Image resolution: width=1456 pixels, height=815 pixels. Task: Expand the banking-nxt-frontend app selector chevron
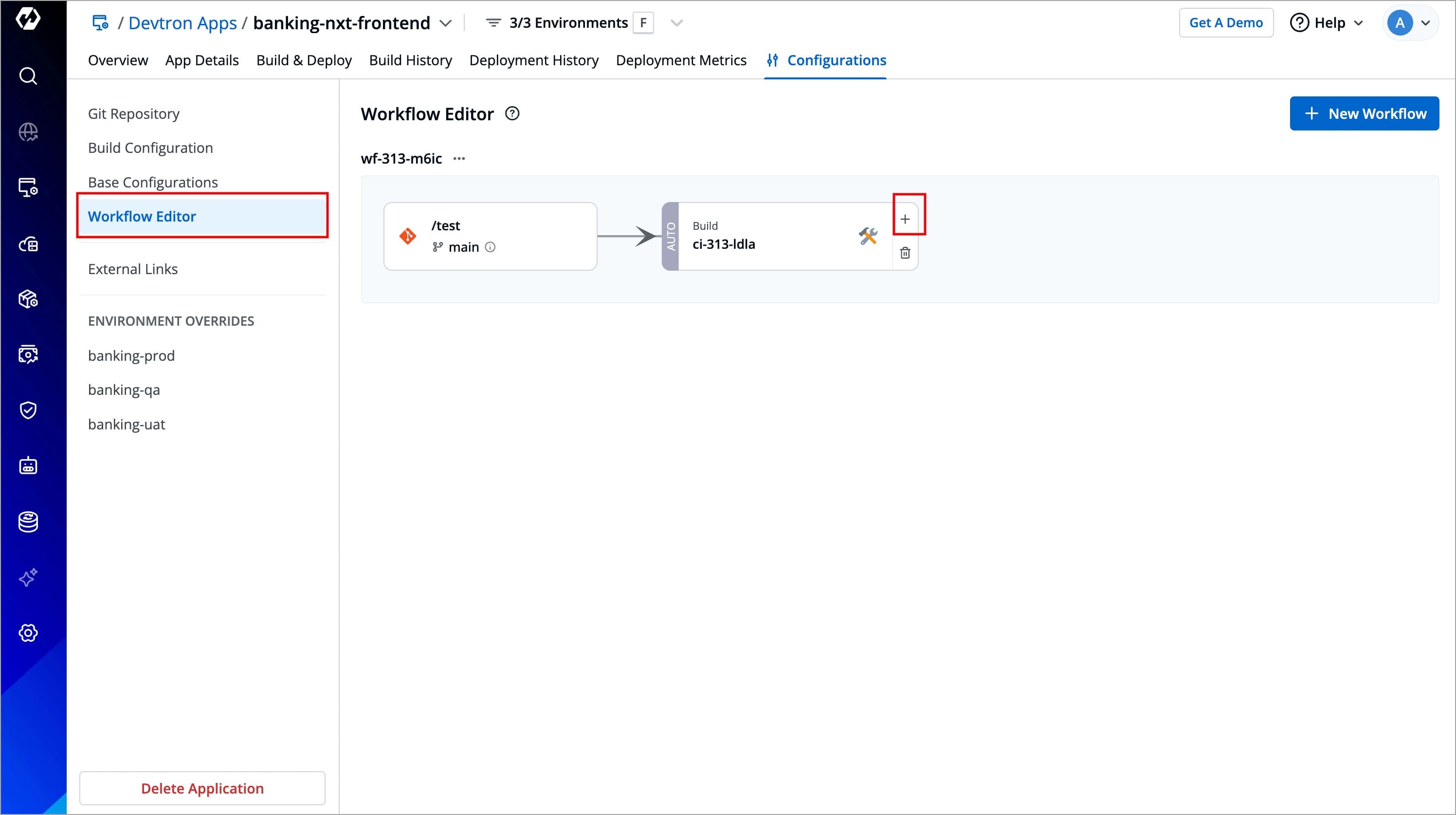point(445,23)
